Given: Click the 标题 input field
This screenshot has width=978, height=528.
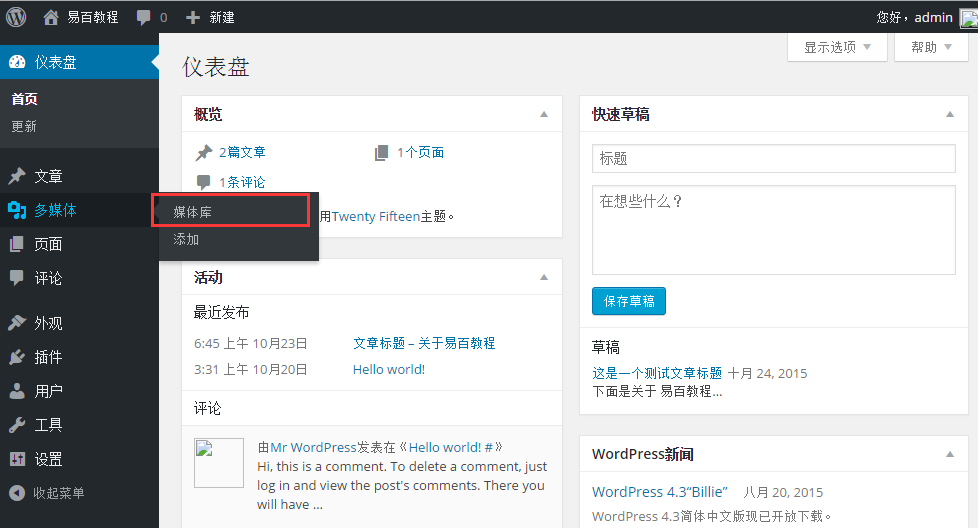Looking at the screenshot, I should coord(773,158).
